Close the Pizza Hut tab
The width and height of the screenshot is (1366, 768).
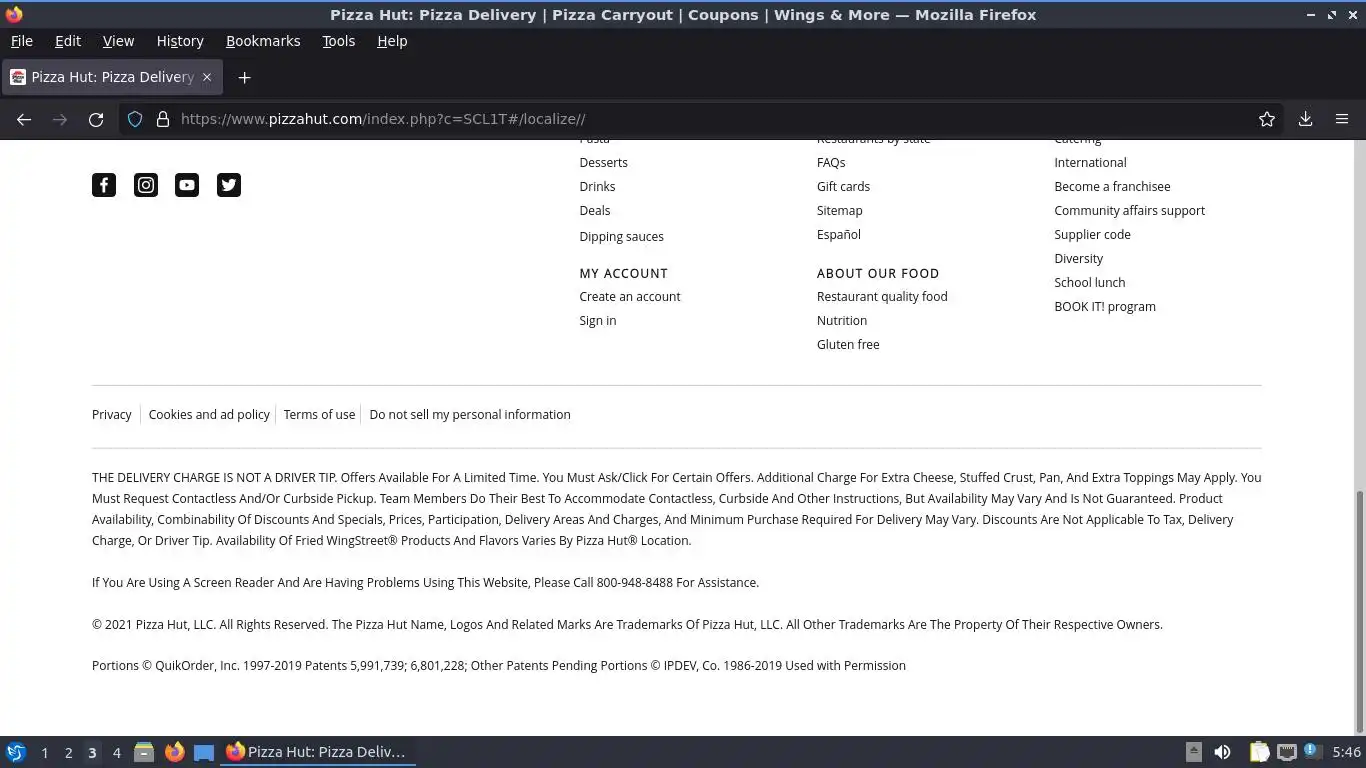coord(207,77)
